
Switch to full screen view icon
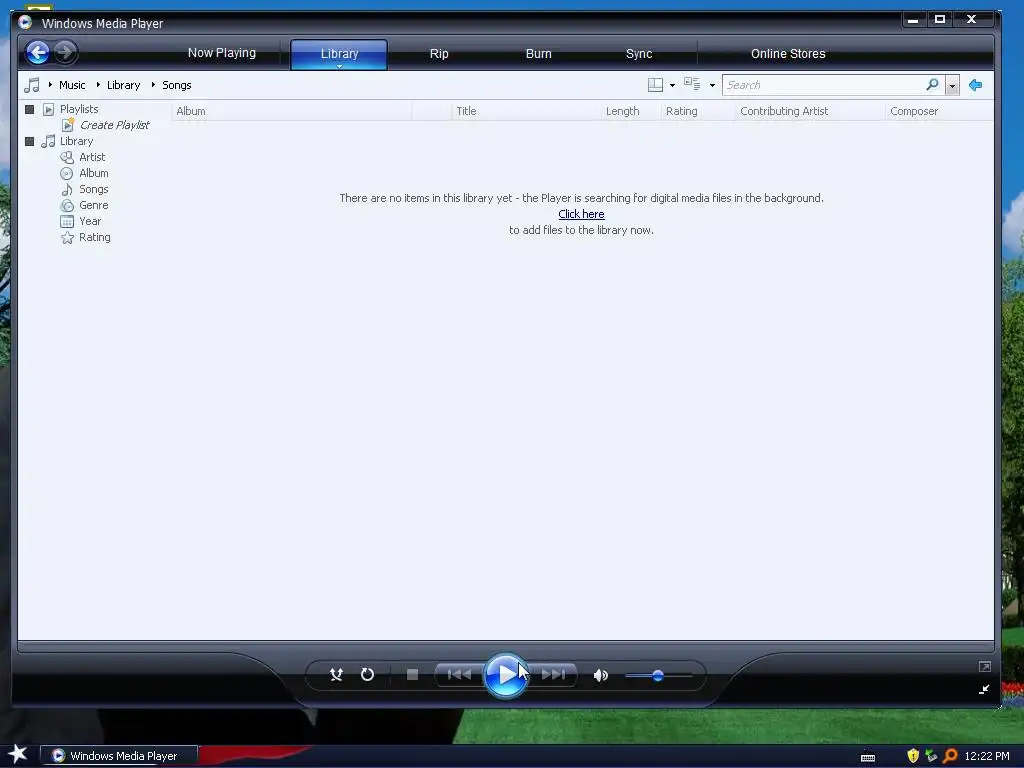985,666
